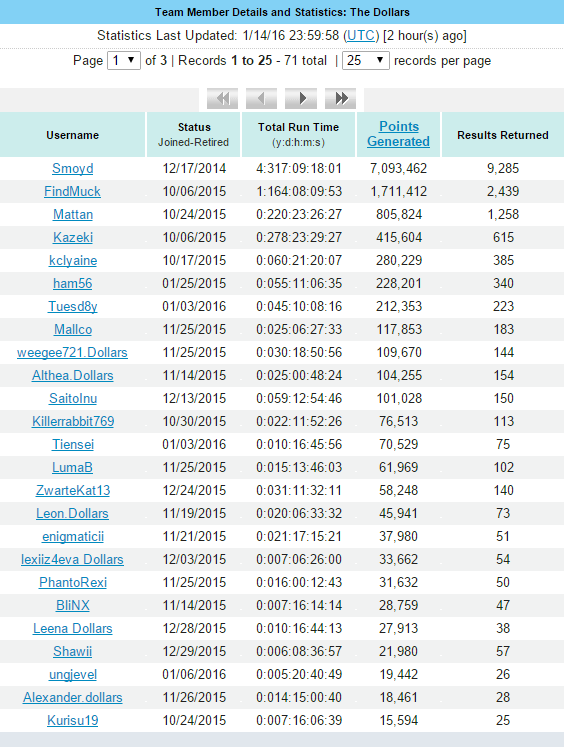Click the lexiiz4eva Dollars link
The width and height of the screenshot is (564, 747).
[x=72, y=559]
